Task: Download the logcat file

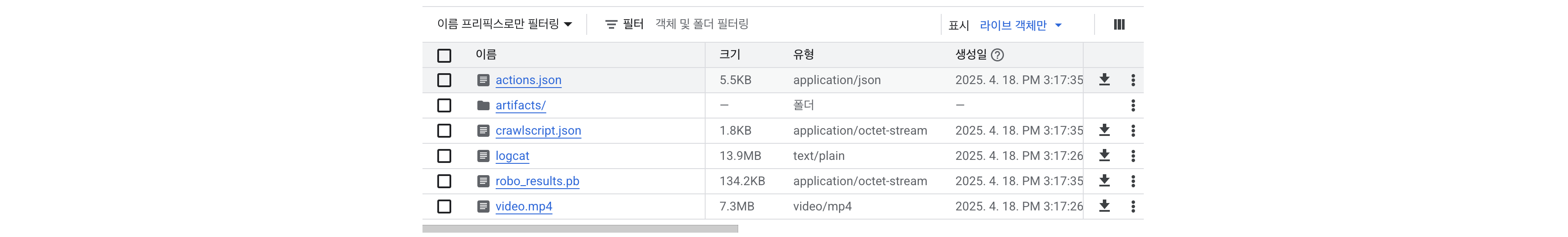Action: point(1104,156)
